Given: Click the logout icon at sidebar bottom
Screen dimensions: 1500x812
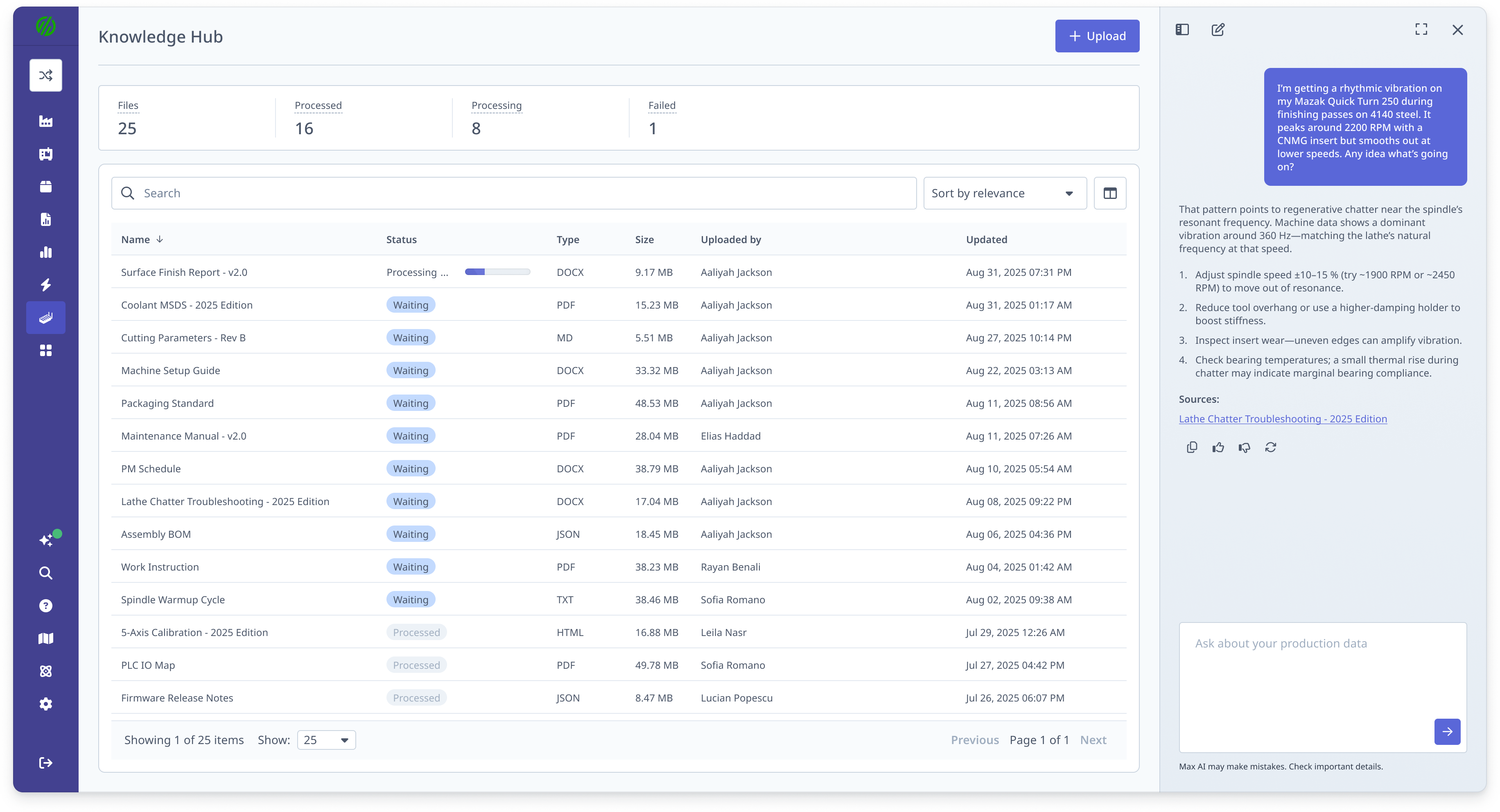Looking at the screenshot, I should tap(46, 762).
